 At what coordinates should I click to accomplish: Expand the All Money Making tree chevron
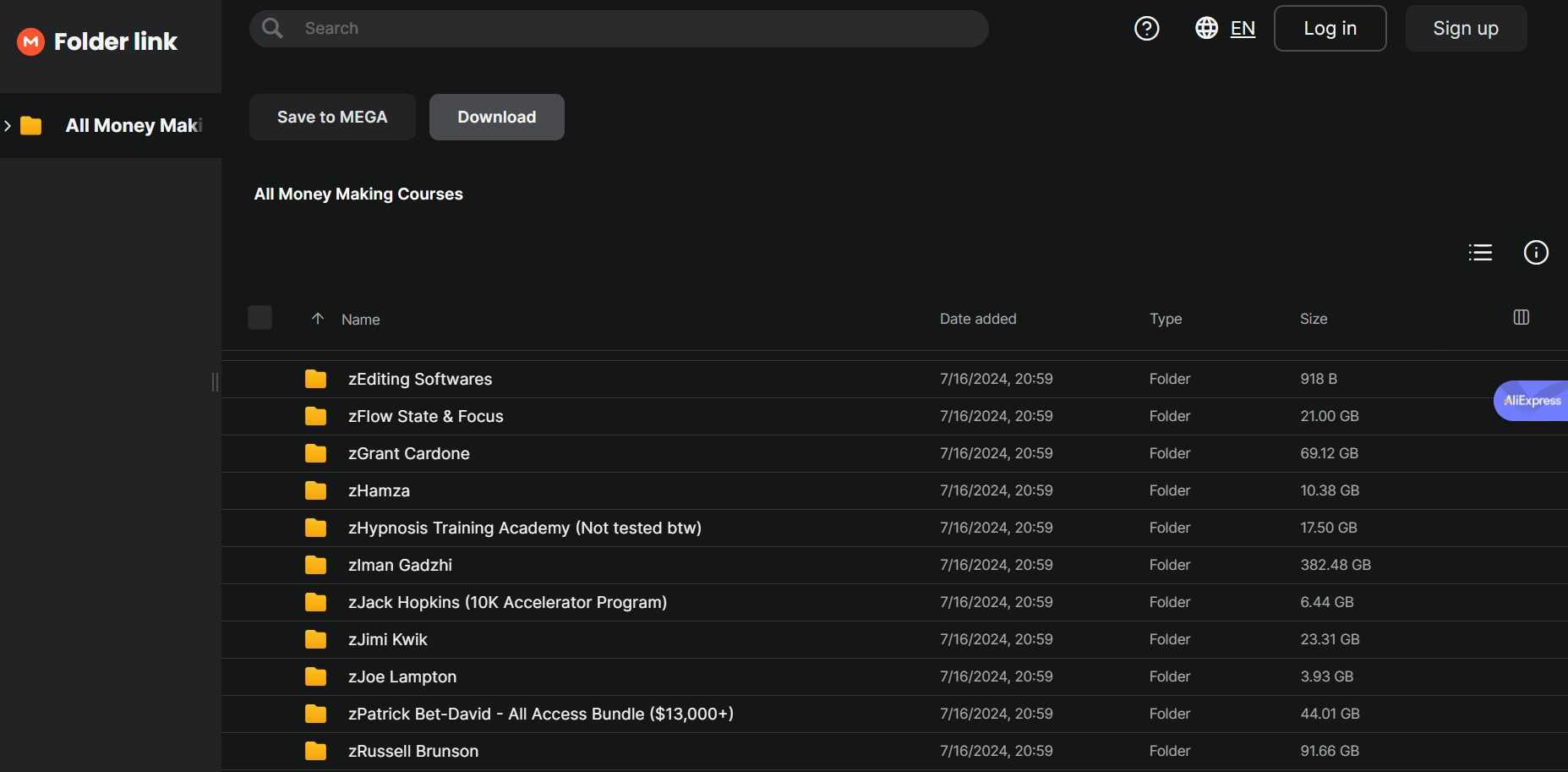click(8, 125)
